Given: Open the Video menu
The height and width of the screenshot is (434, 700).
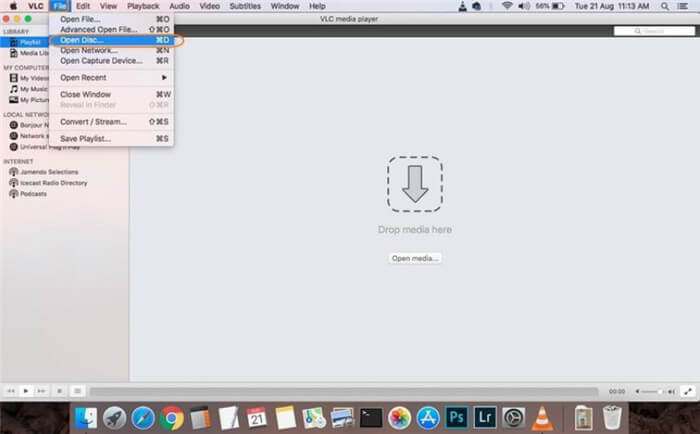Looking at the screenshot, I should [x=209, y=6].
